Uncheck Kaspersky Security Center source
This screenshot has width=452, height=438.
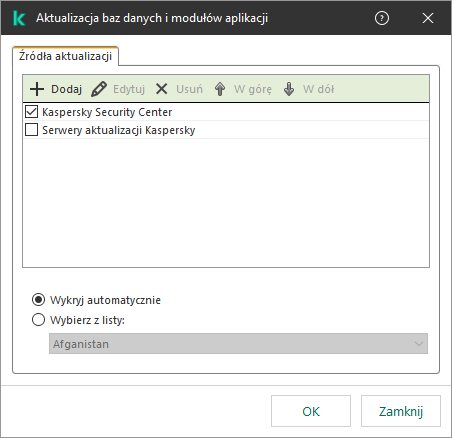coord(31,112)
